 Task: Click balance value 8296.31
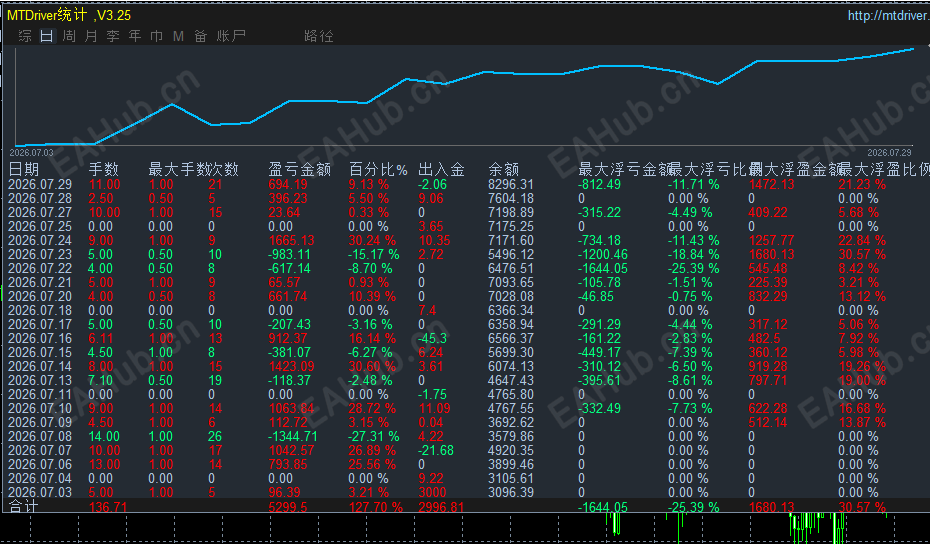tap(511, 184)
